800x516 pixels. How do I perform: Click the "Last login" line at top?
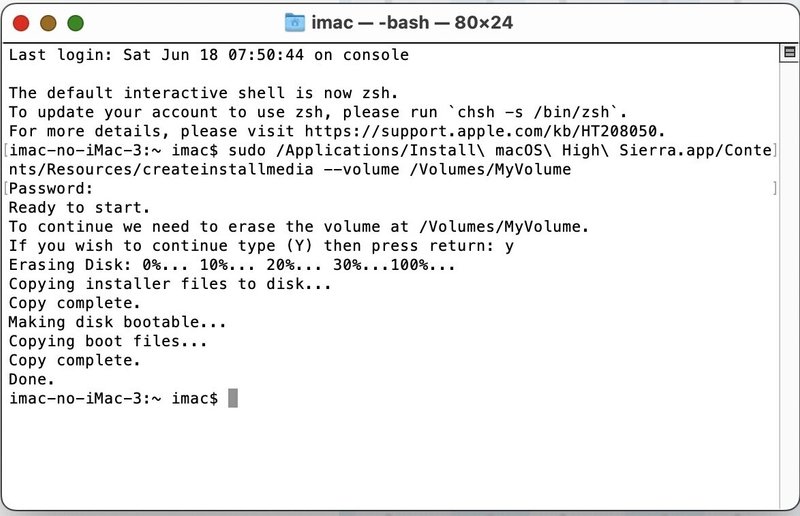point(208,55)
